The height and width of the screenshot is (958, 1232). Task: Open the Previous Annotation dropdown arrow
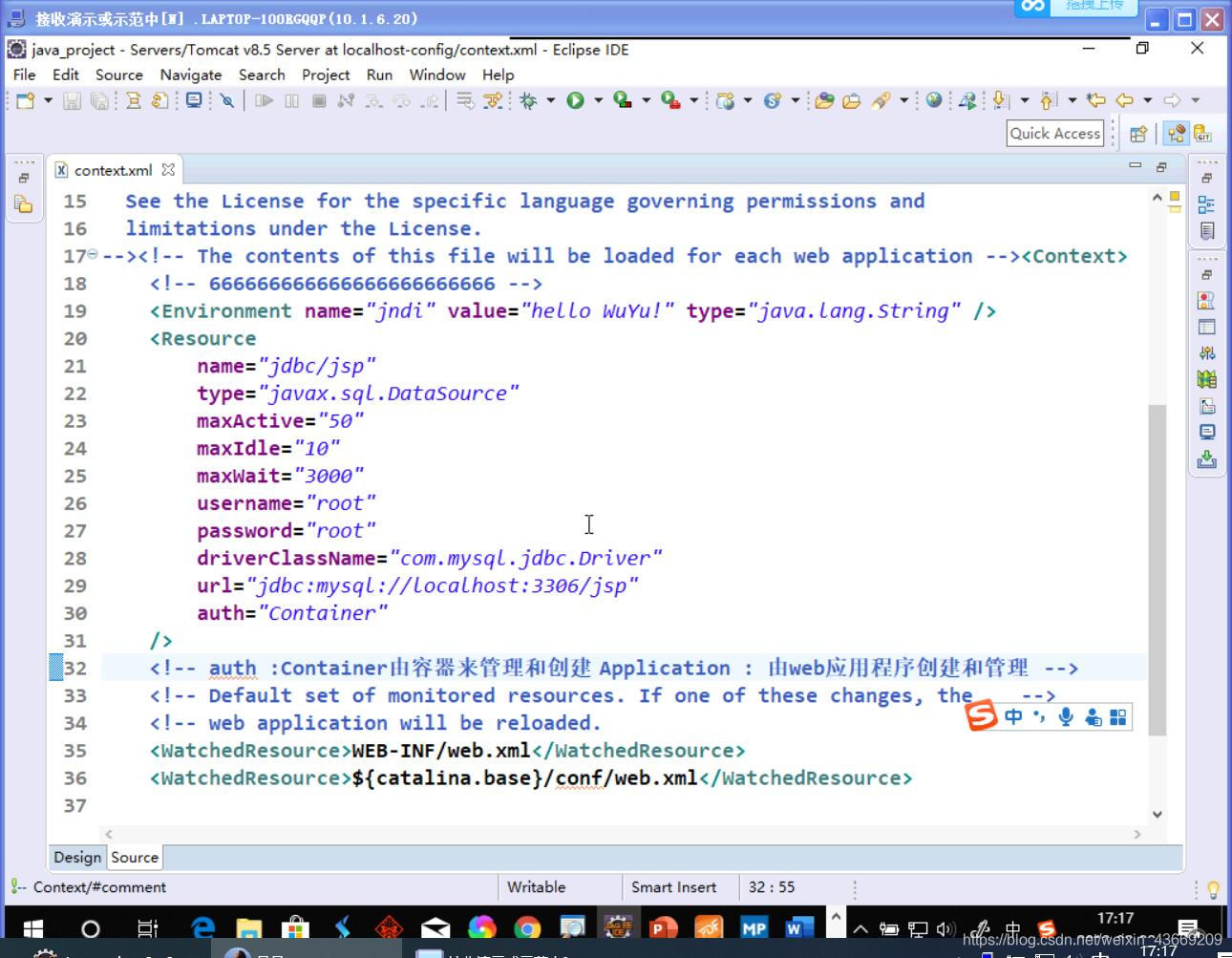[1072, 100]
